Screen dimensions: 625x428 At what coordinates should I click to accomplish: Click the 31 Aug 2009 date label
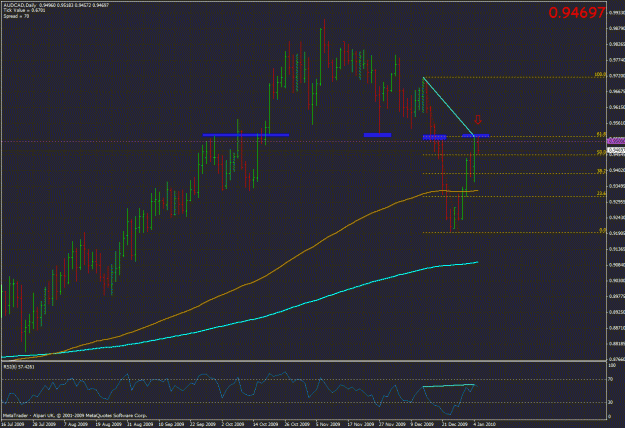coord(140,424)
